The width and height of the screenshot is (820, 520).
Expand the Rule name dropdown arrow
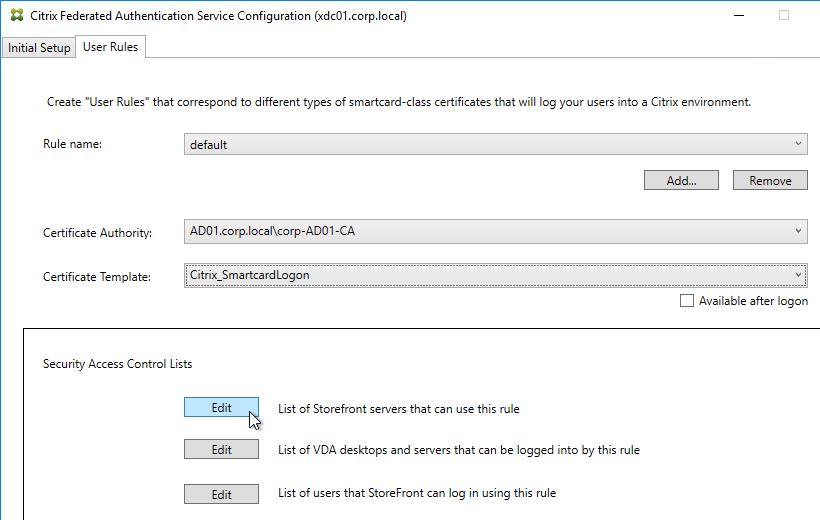[798, 144]
